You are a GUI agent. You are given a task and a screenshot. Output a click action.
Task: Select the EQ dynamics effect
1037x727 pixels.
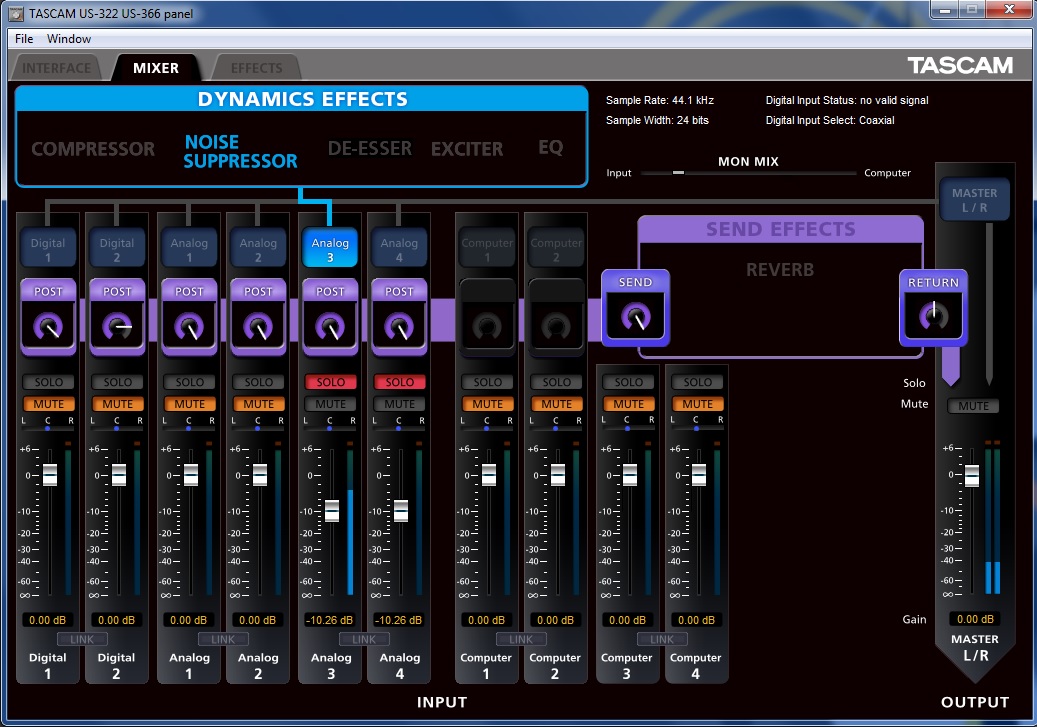pos(551,147)
